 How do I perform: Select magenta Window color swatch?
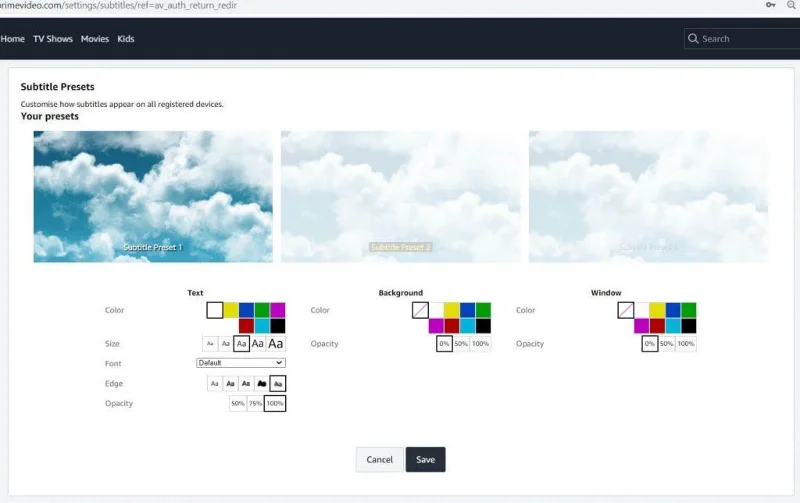(642, 325)
